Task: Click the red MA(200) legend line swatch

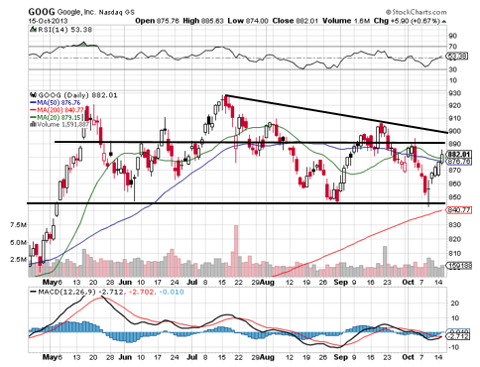Action: coord(33,110)
